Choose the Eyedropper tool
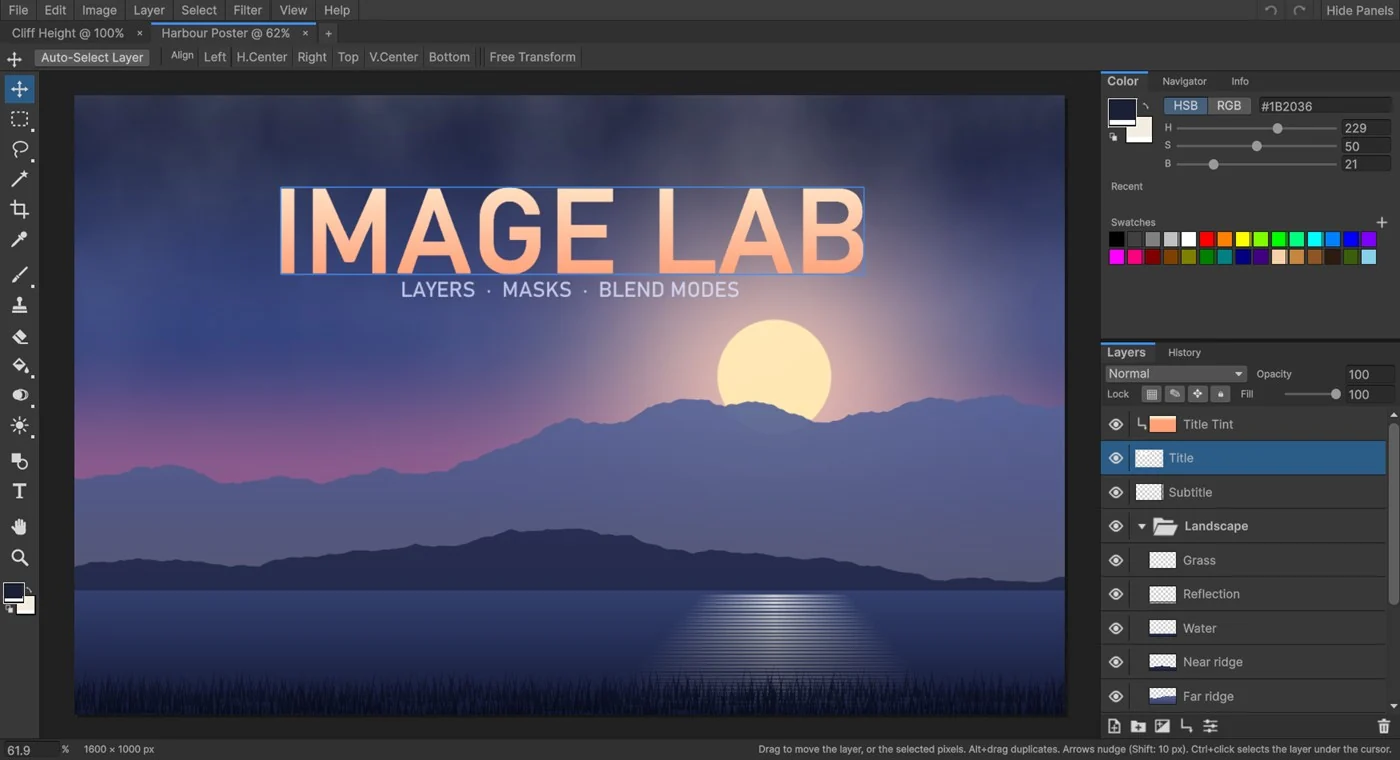Viewport: 1400px width, 760px height. click(x=19, y=240)
